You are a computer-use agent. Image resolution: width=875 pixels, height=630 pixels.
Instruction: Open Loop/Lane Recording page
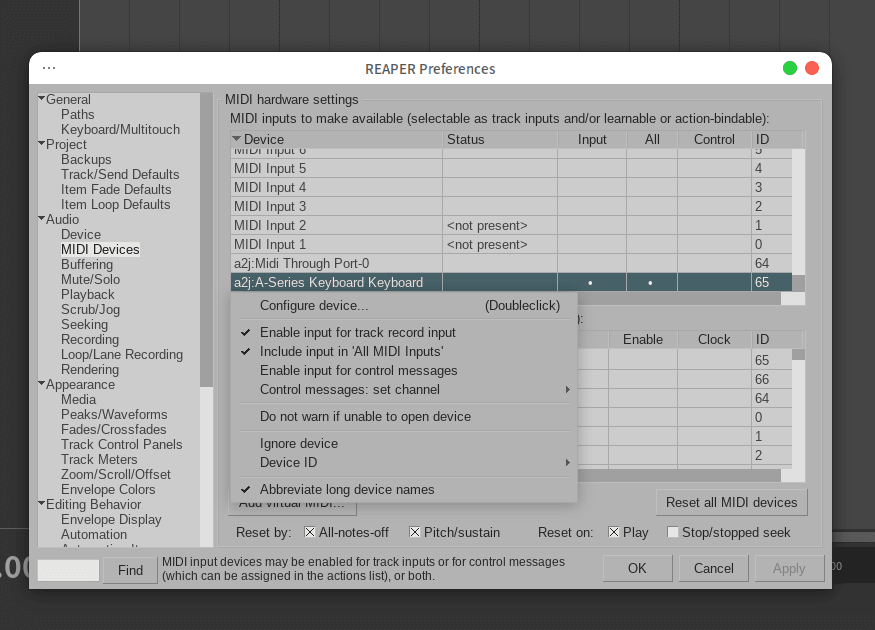pos(122,355)
